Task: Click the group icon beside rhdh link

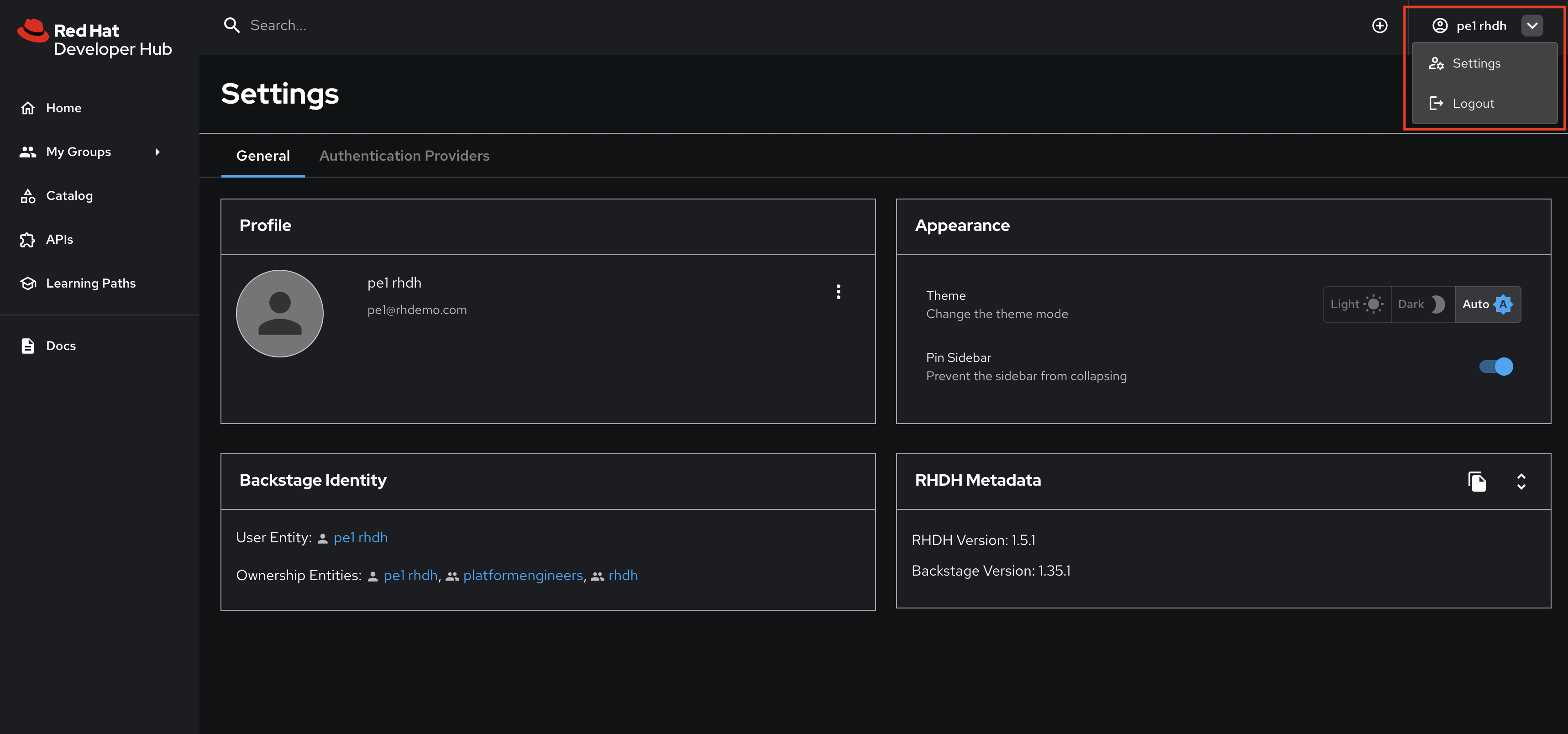Action: coord(598,577)
